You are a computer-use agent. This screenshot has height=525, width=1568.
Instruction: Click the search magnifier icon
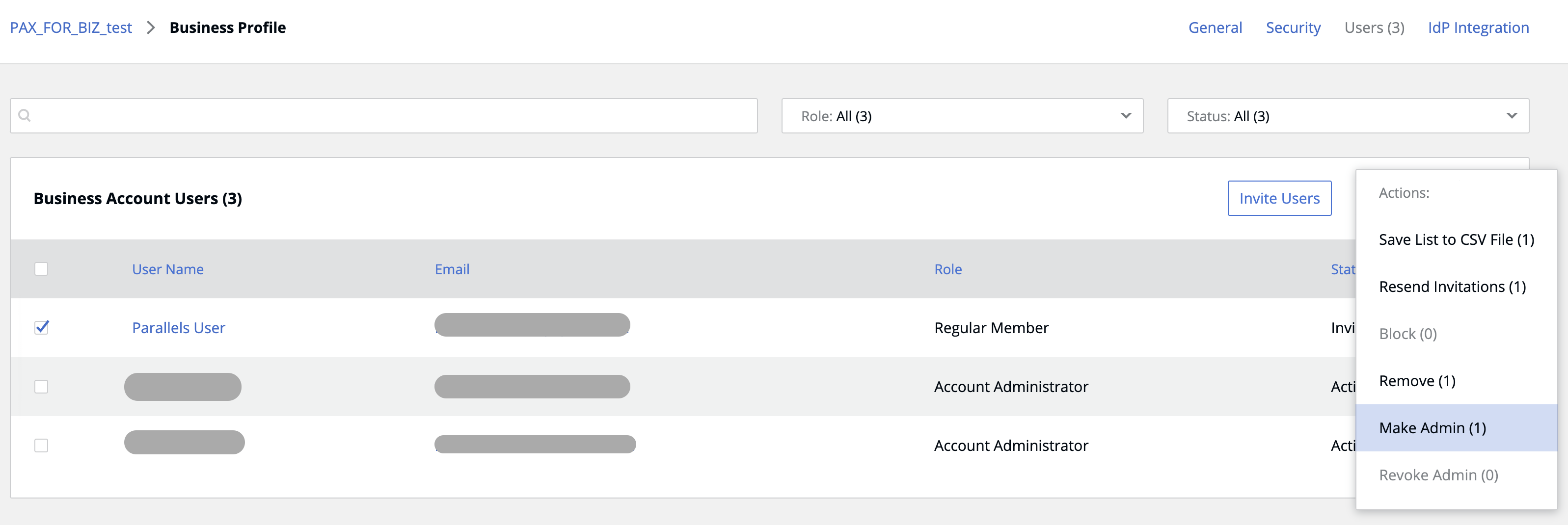coord(25,116)
